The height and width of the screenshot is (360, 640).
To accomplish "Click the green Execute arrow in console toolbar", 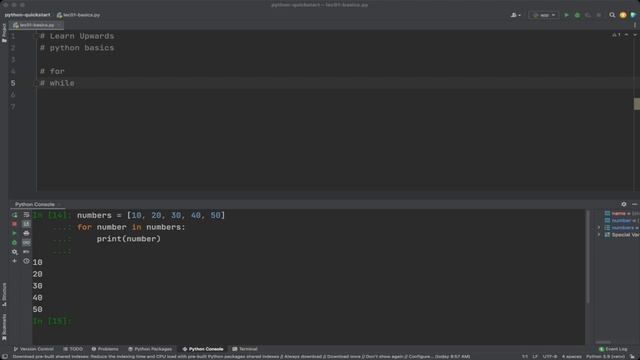I will coord(14,233).
